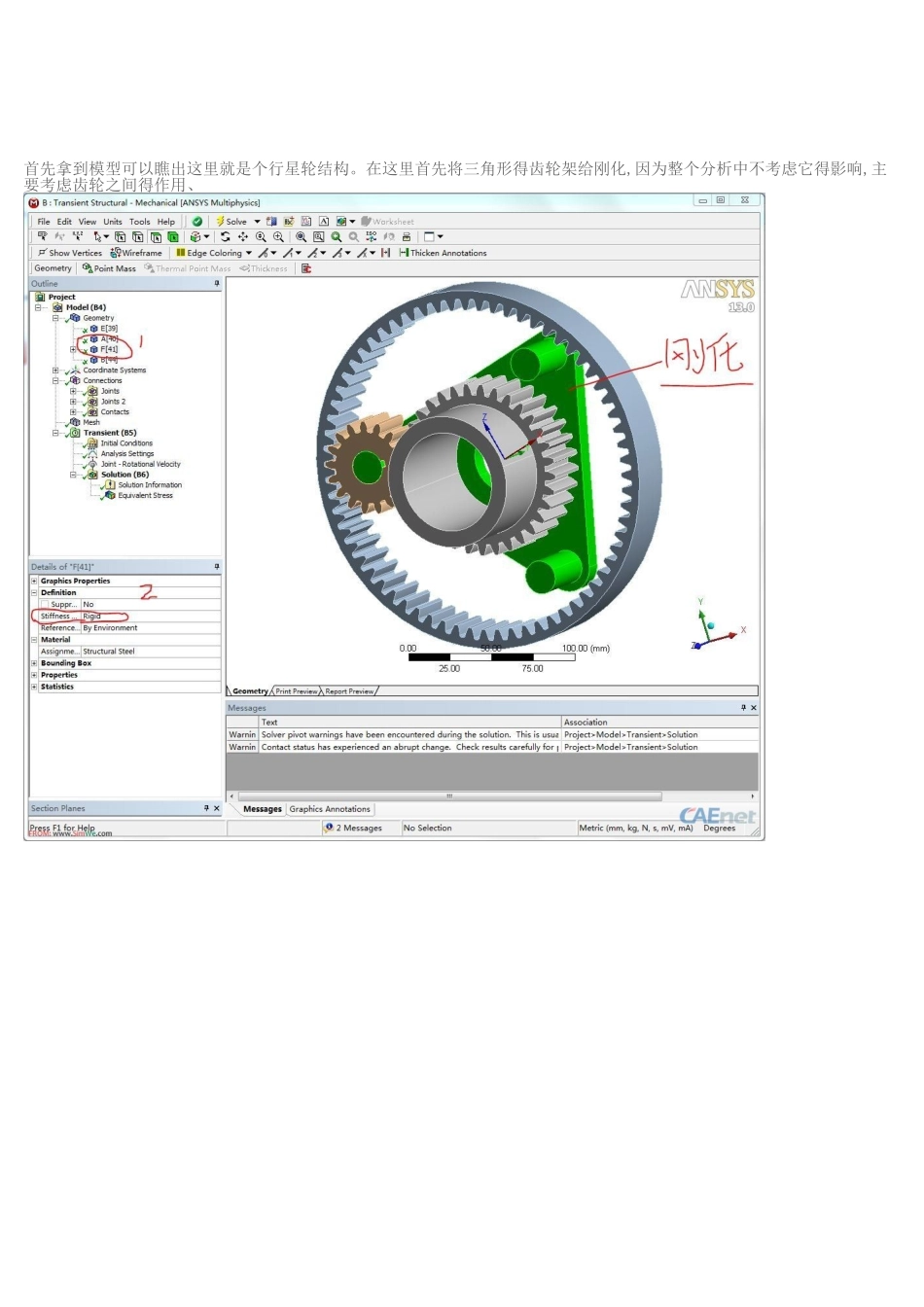
Task: Select the E[39] body in outline
Action: tap(109, 329)
